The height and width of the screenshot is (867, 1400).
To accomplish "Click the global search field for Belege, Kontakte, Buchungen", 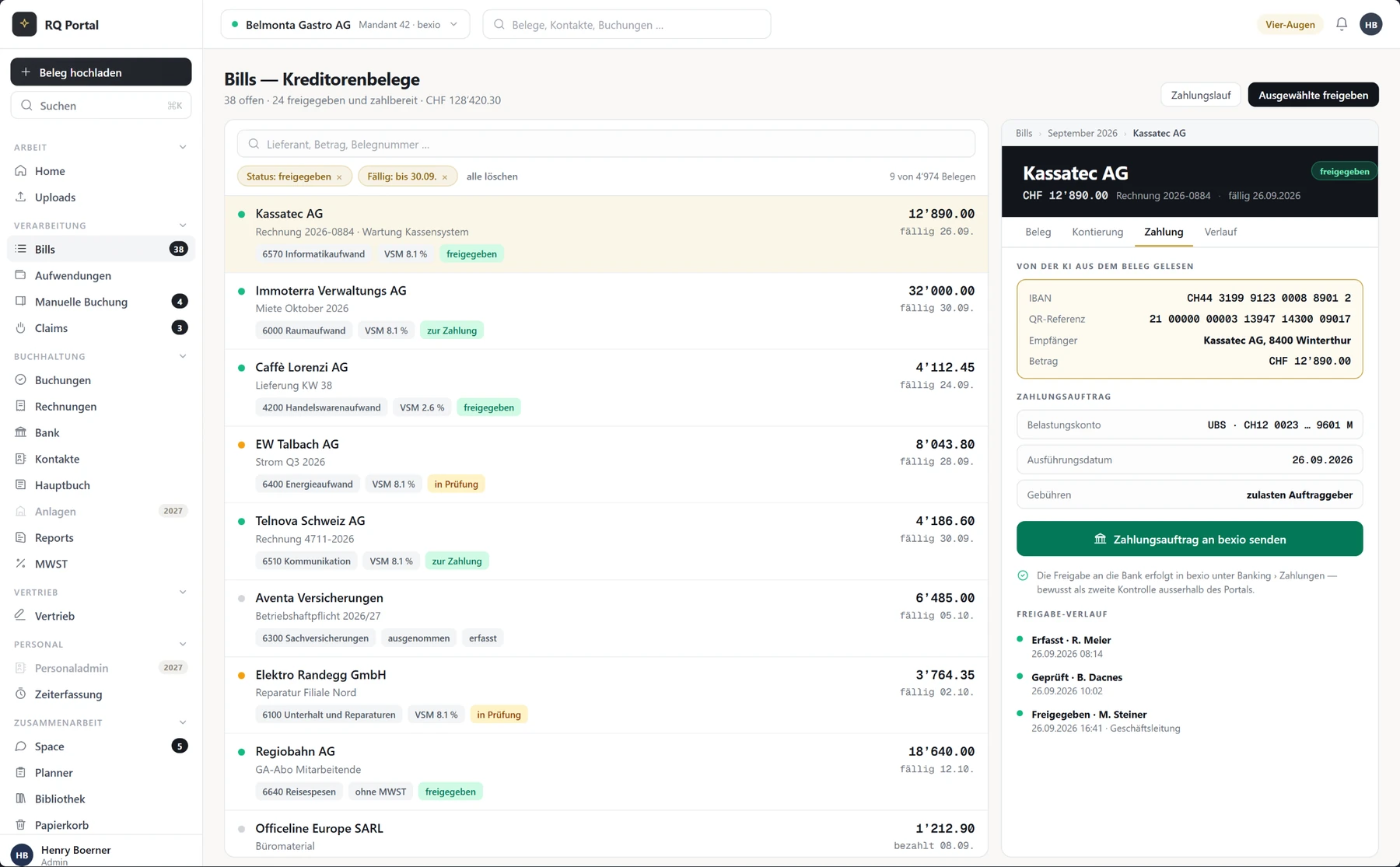I will coord(627,24).
